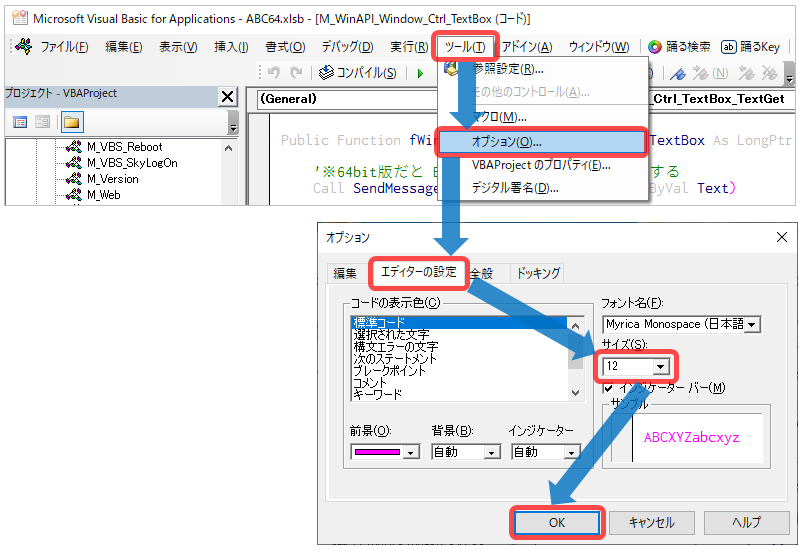Image resolution: width=802 pixels, height=553 pixels.
Task: Click the VBA icon left of ファイル menu
Action: click(x=23, y=47)
